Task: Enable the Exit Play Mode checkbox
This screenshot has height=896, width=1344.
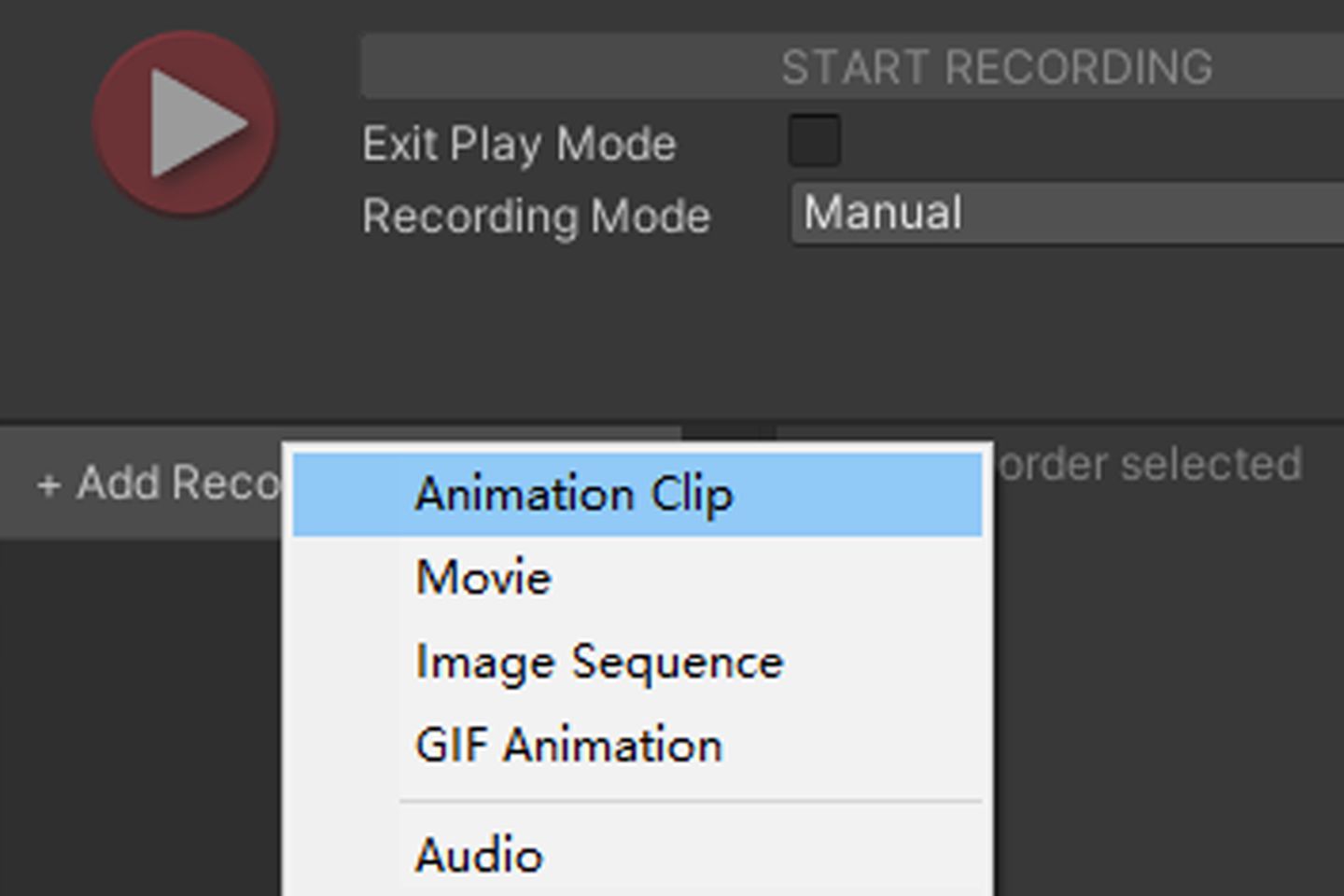Action: tap(815, 141)
